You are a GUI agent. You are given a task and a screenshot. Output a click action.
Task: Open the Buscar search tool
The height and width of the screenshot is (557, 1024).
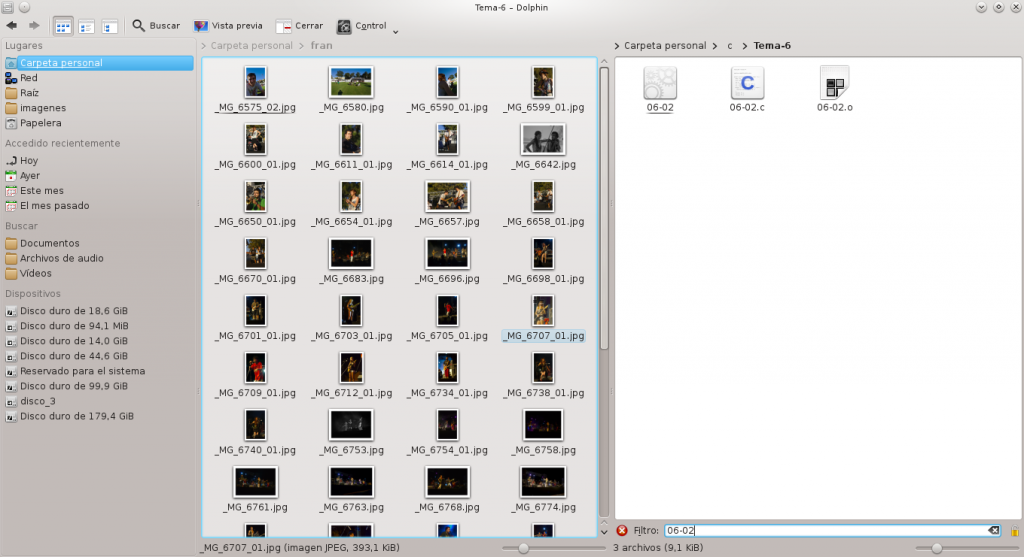coord(156,26)
